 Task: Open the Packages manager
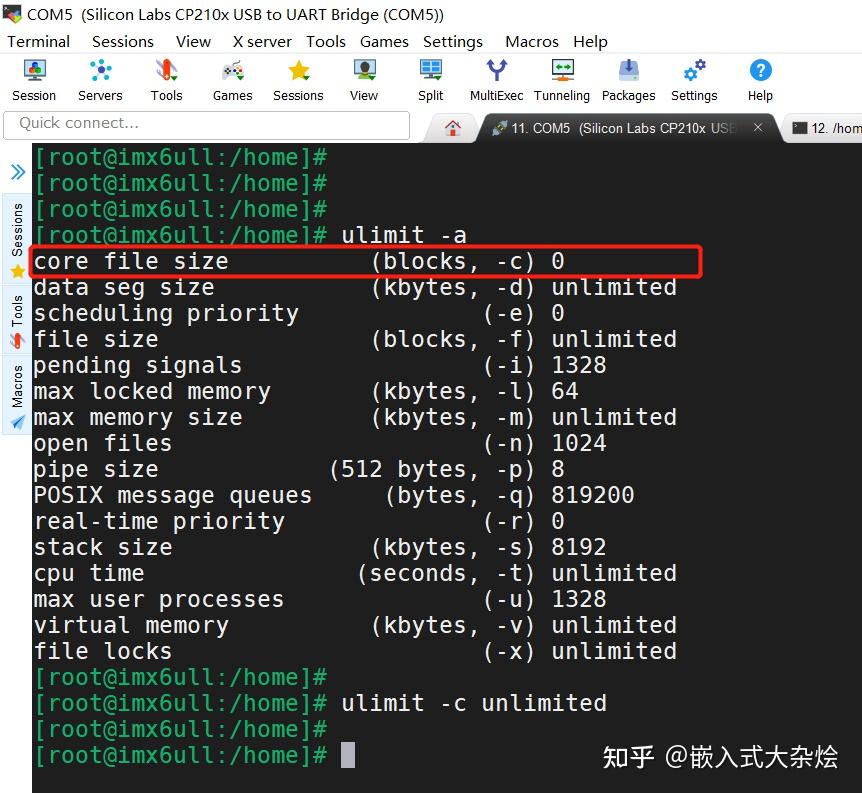pos(628,78)
